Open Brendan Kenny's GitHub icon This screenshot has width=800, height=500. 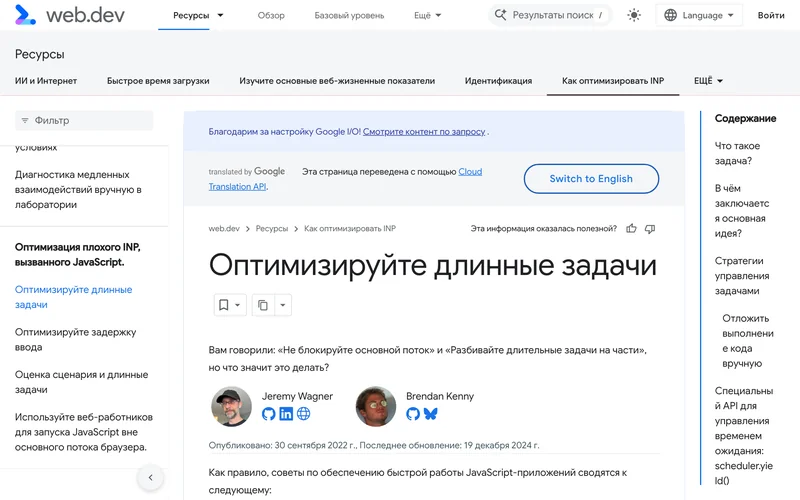click(x=413, y=414)
